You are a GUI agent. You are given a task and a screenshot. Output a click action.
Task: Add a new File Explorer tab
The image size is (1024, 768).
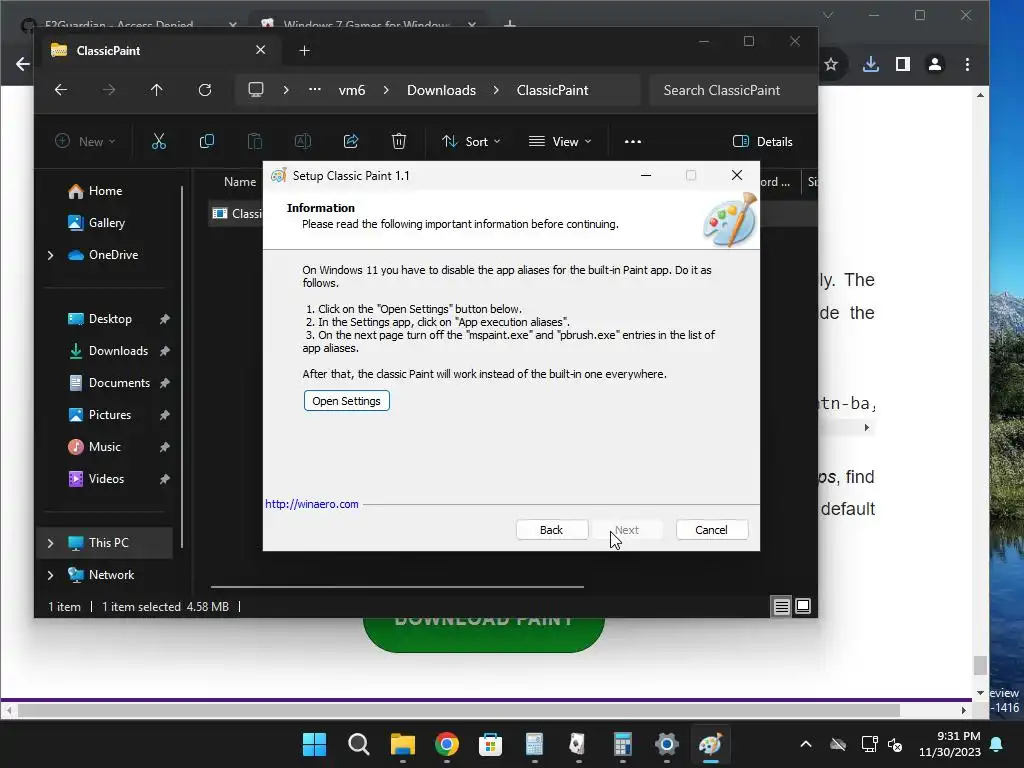[x=304, y=50]
